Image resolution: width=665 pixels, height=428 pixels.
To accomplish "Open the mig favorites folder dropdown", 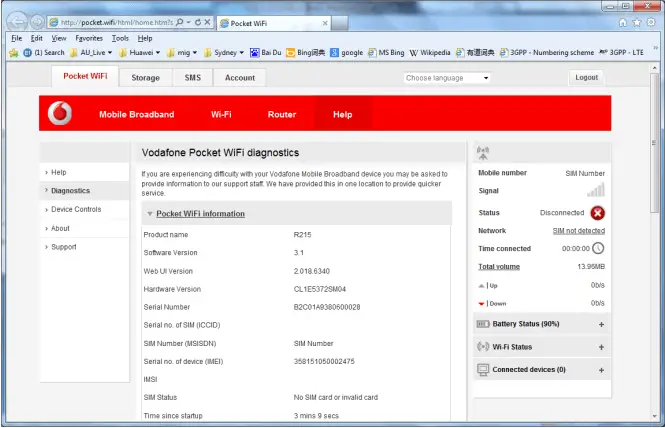I will click(182, 53).
